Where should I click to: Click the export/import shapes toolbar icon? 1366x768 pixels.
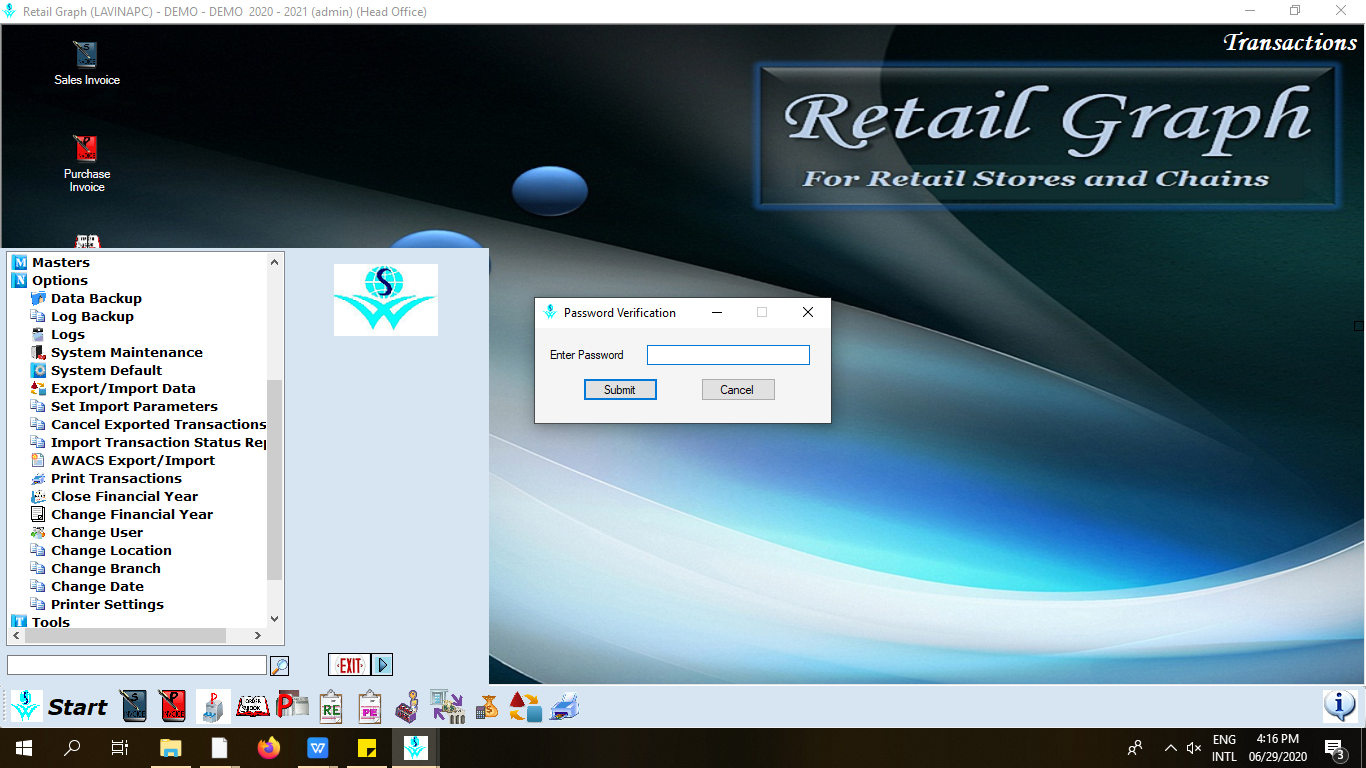(525, 707)
